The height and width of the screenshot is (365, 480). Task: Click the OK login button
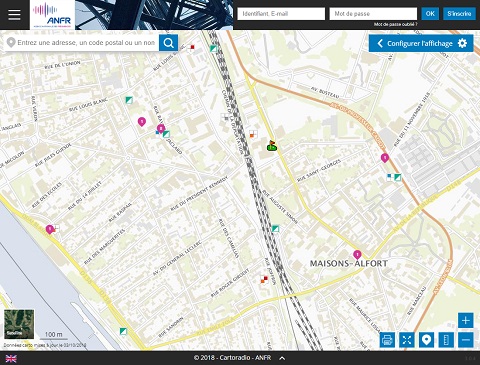[430, 14]
